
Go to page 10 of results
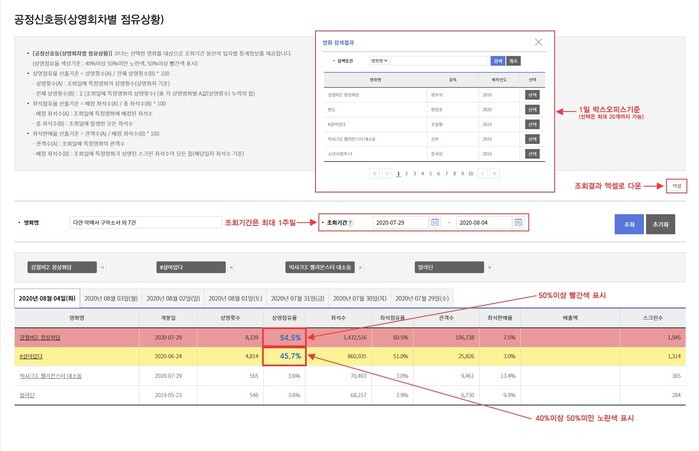click(x=470, y=173)
